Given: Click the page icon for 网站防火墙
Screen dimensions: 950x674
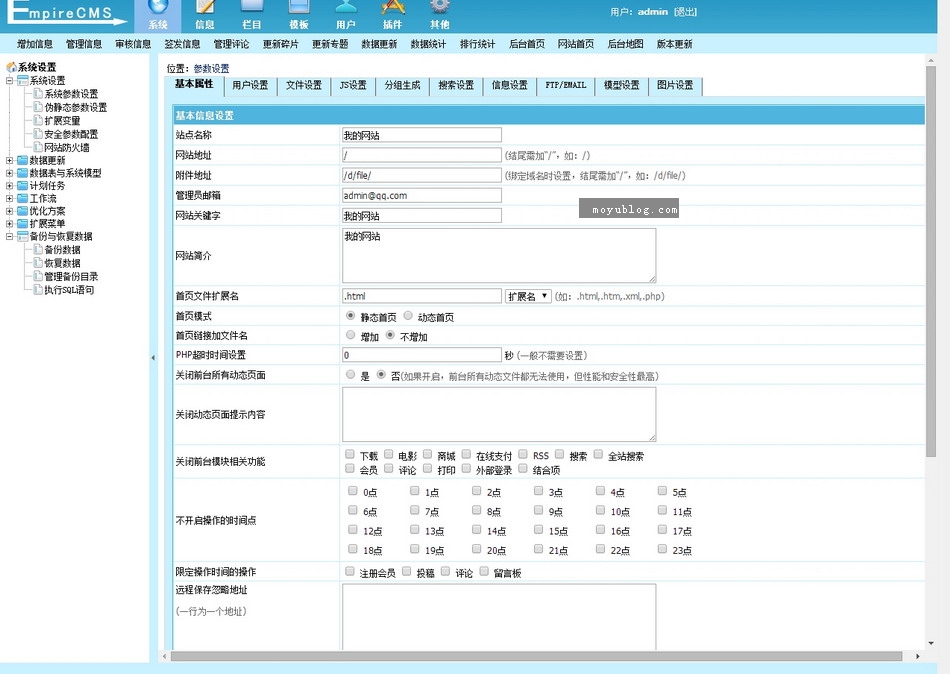Looking at the screenshot, I should pyautogui.click(x=38, y=147).
